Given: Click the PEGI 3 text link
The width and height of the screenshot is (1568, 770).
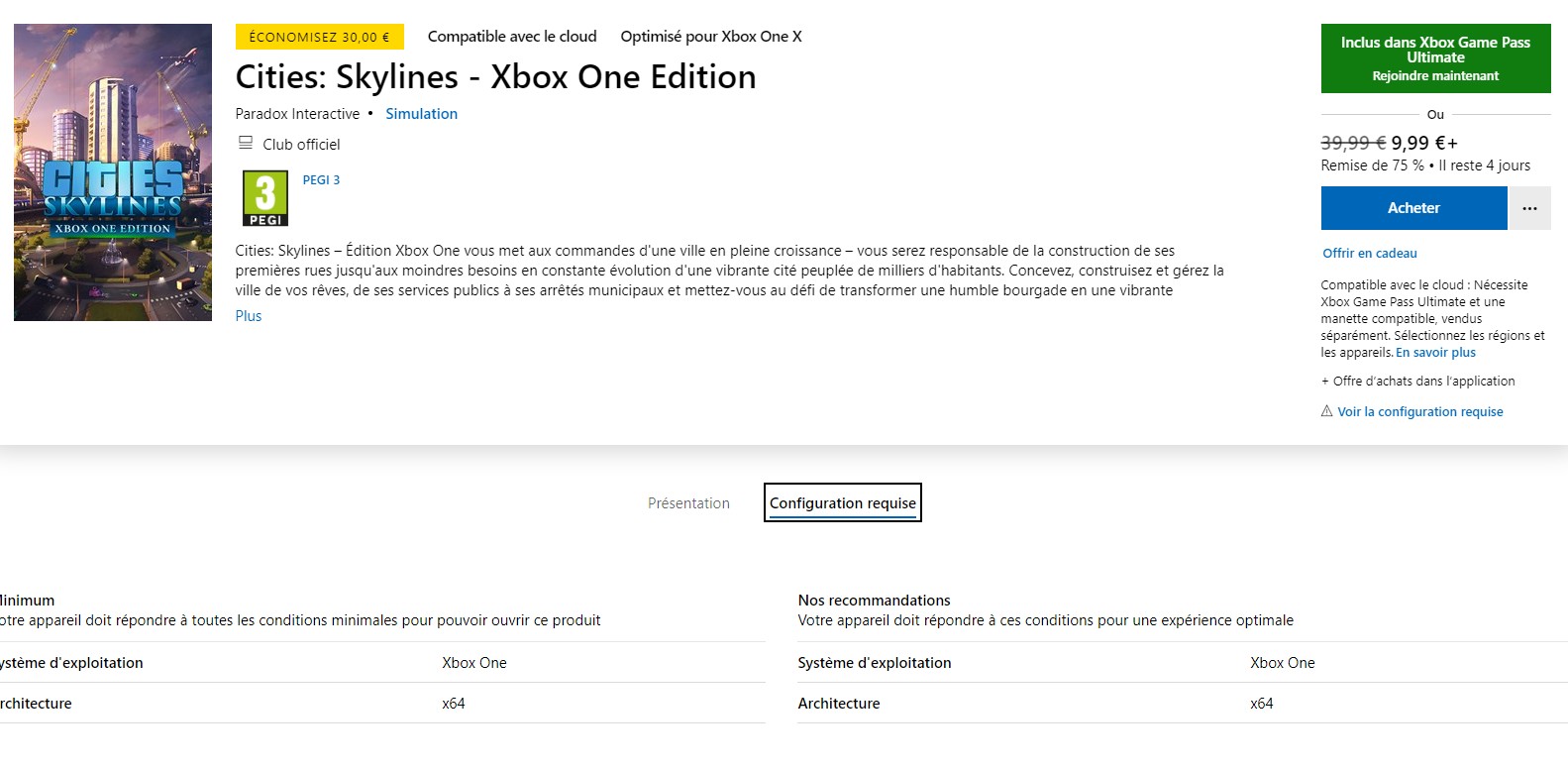Looking at the screenshot, I should click(x=321, y=180).
